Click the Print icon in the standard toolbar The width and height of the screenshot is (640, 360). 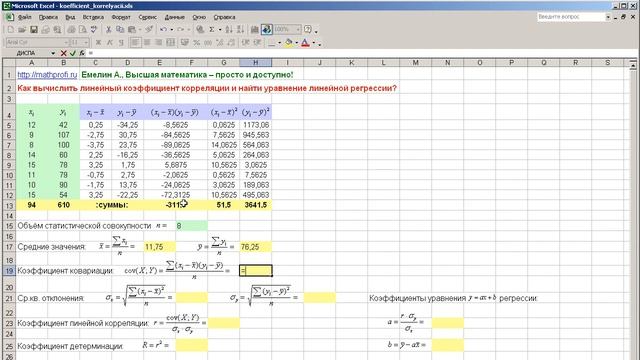(x=71, y=29)
